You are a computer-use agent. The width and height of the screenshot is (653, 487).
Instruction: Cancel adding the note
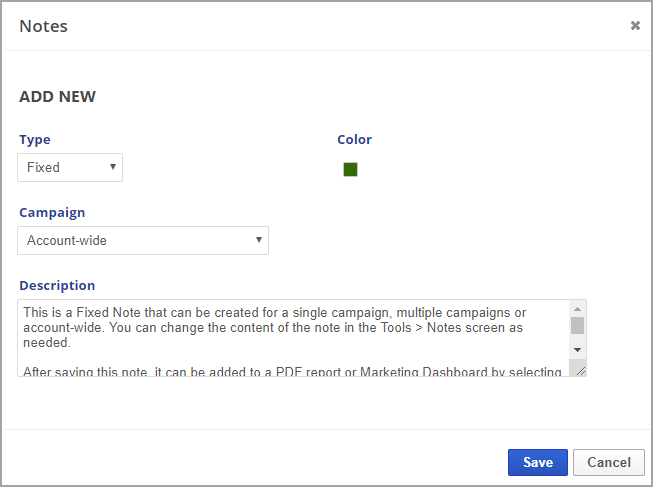pos(609,462)
